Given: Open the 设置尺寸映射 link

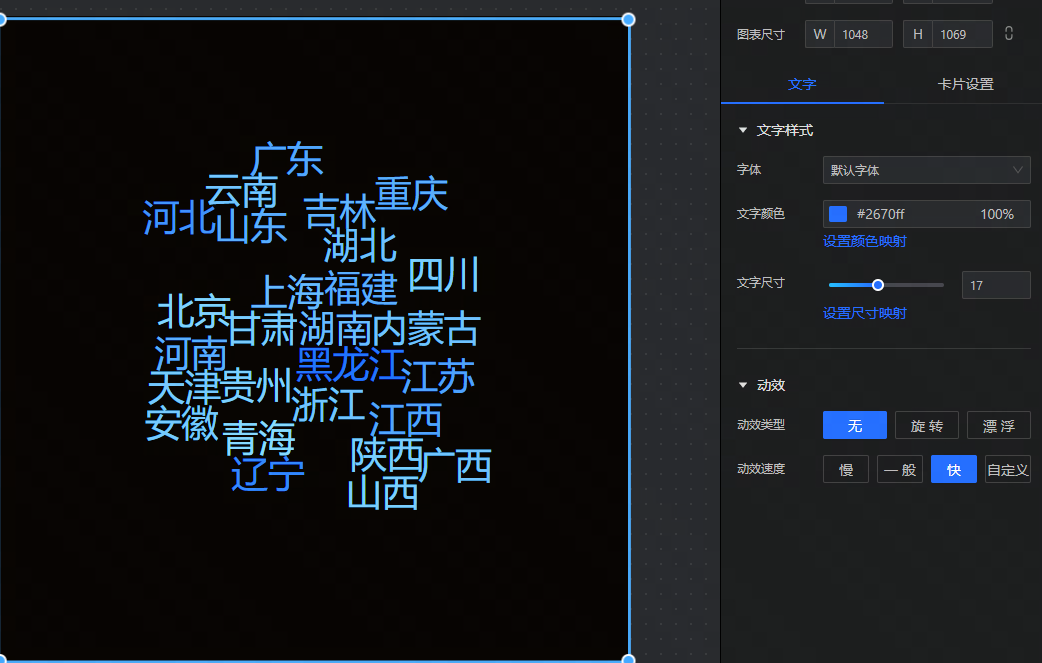Looking at the screenshot, I should 865,313.
